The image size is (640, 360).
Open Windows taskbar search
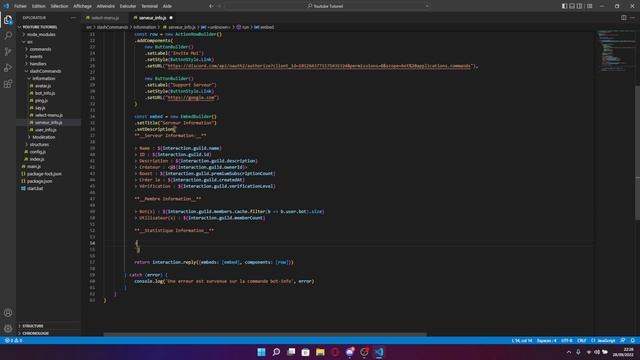tap(276, 352)
